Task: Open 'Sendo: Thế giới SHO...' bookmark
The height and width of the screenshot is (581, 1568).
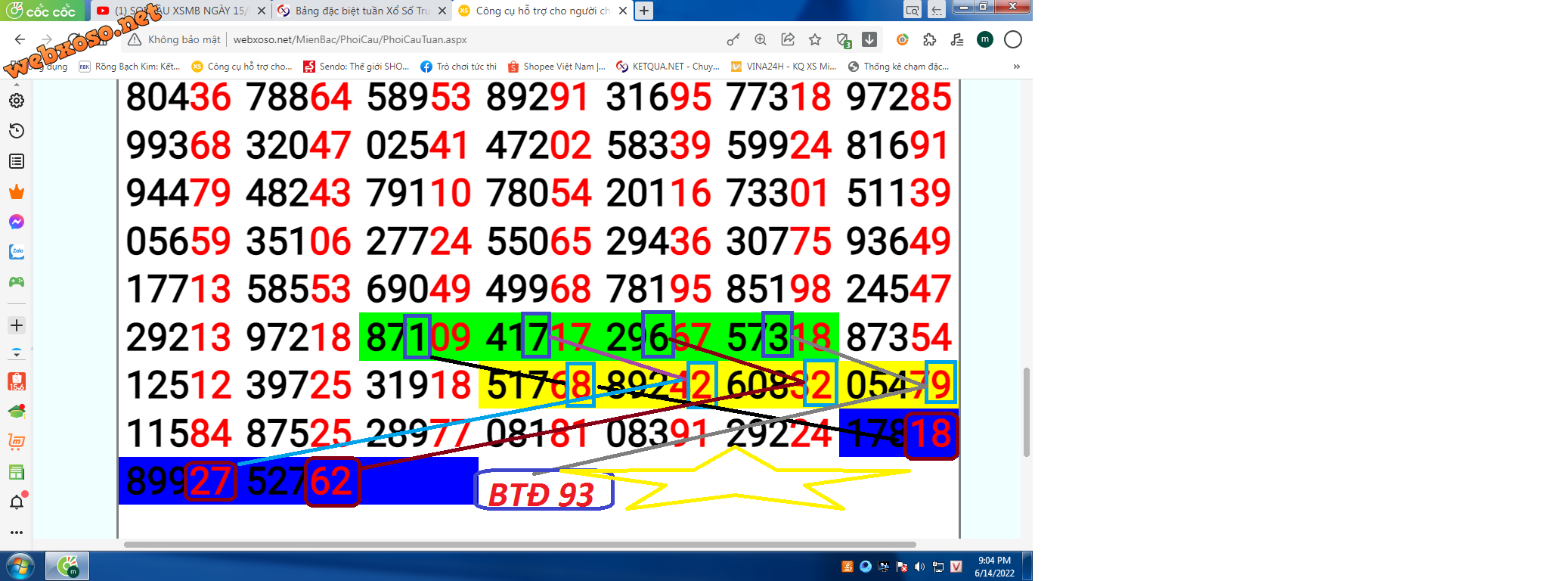Action: [x=356, y=67]
